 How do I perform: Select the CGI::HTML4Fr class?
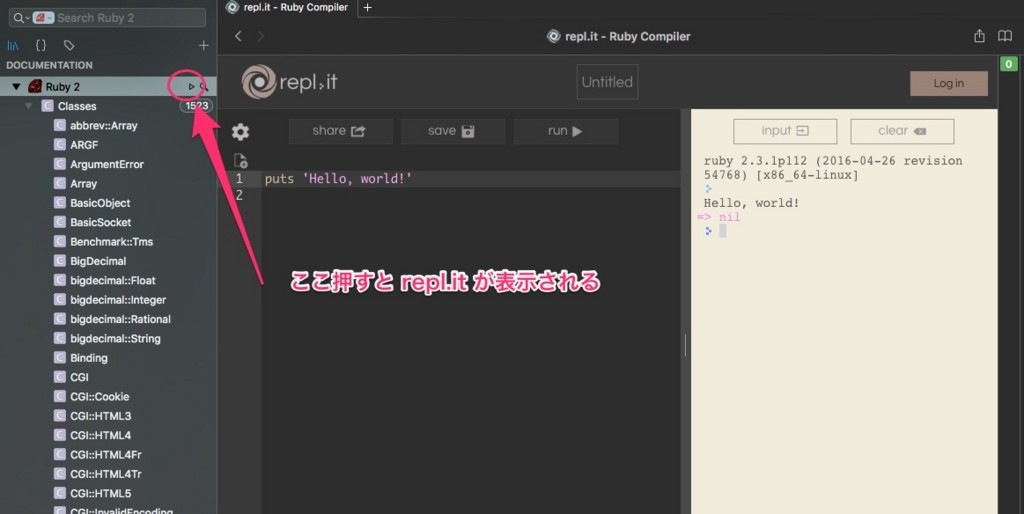coord(106,455)
